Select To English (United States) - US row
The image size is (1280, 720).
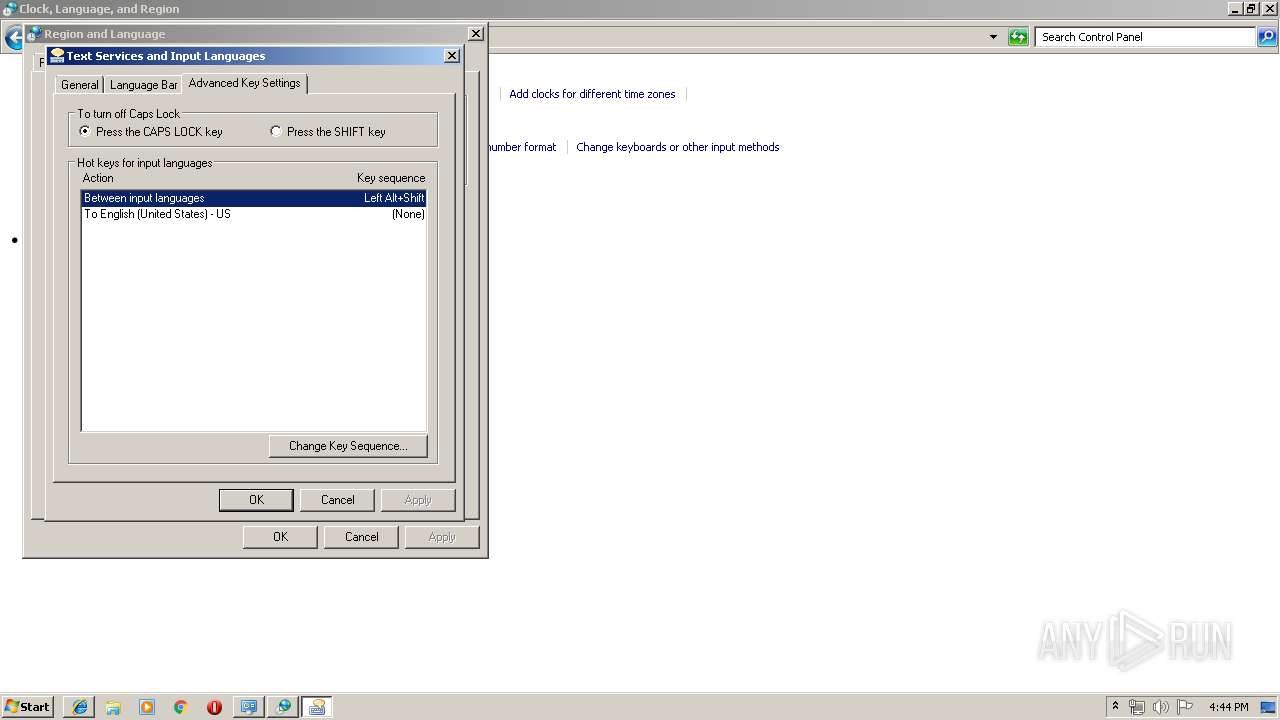point(254,214)
